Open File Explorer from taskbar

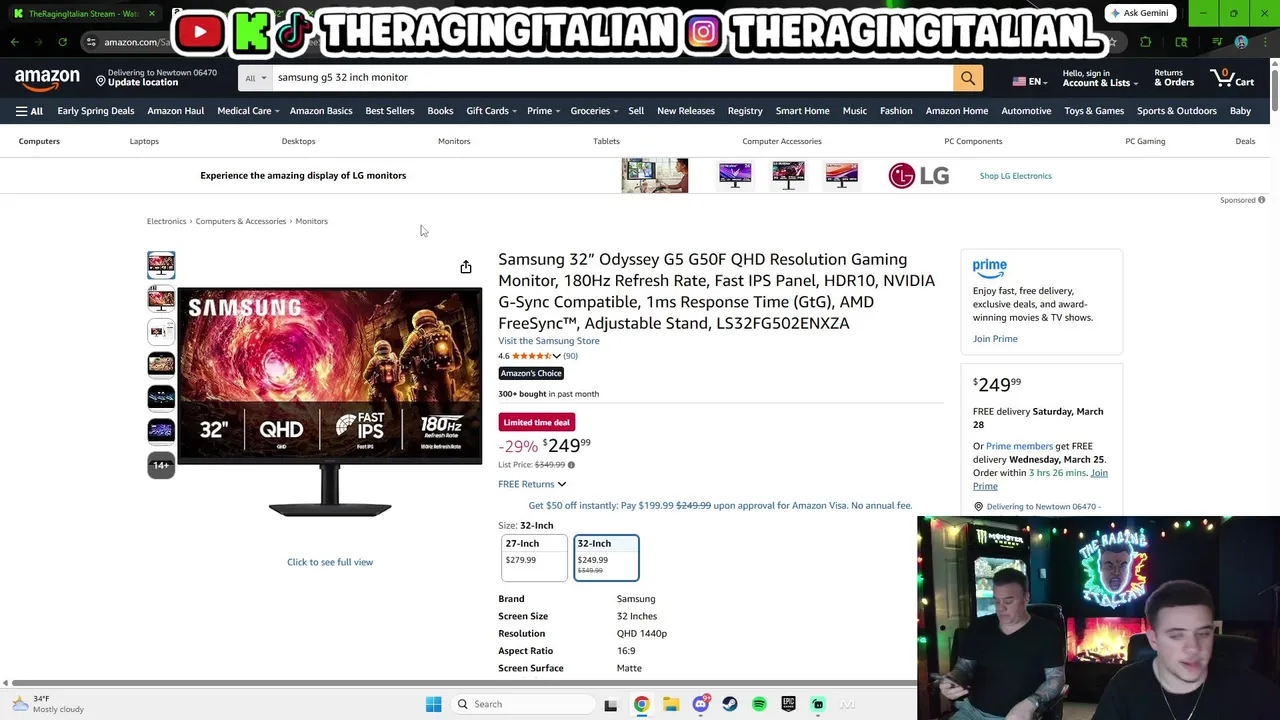(x=671, y=704)
